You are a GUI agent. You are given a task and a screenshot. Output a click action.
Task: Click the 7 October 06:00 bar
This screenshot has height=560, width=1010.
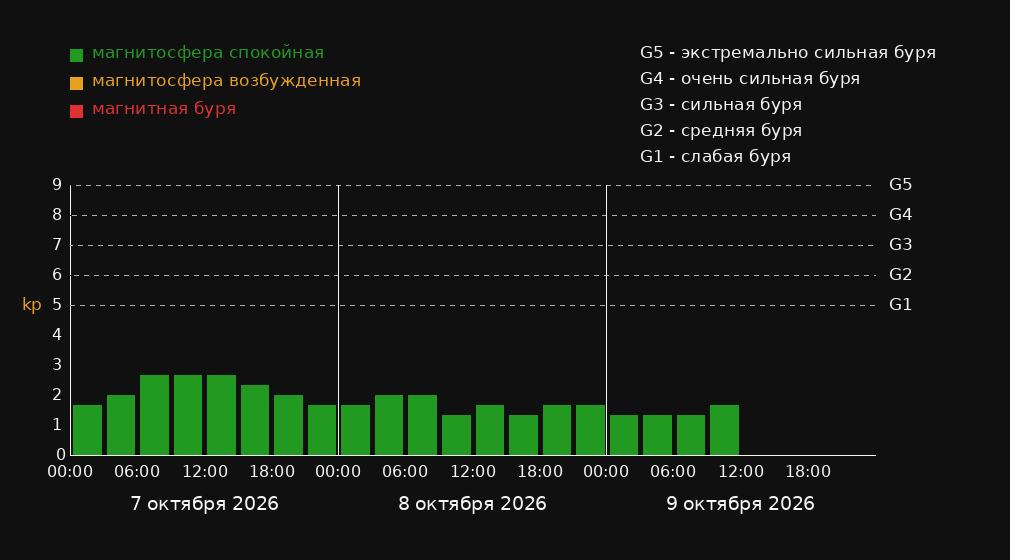click(x=155, y=415)
